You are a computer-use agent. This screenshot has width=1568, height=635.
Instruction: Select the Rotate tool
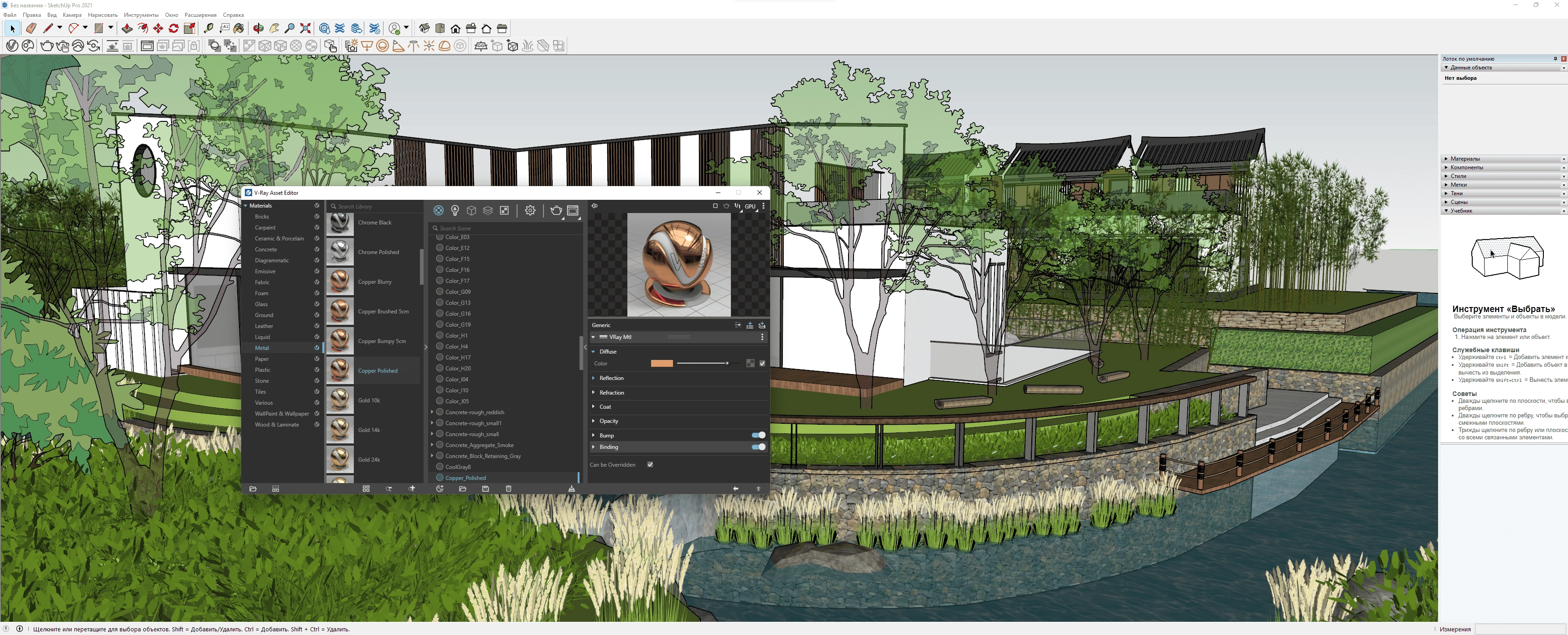[173, 28]
